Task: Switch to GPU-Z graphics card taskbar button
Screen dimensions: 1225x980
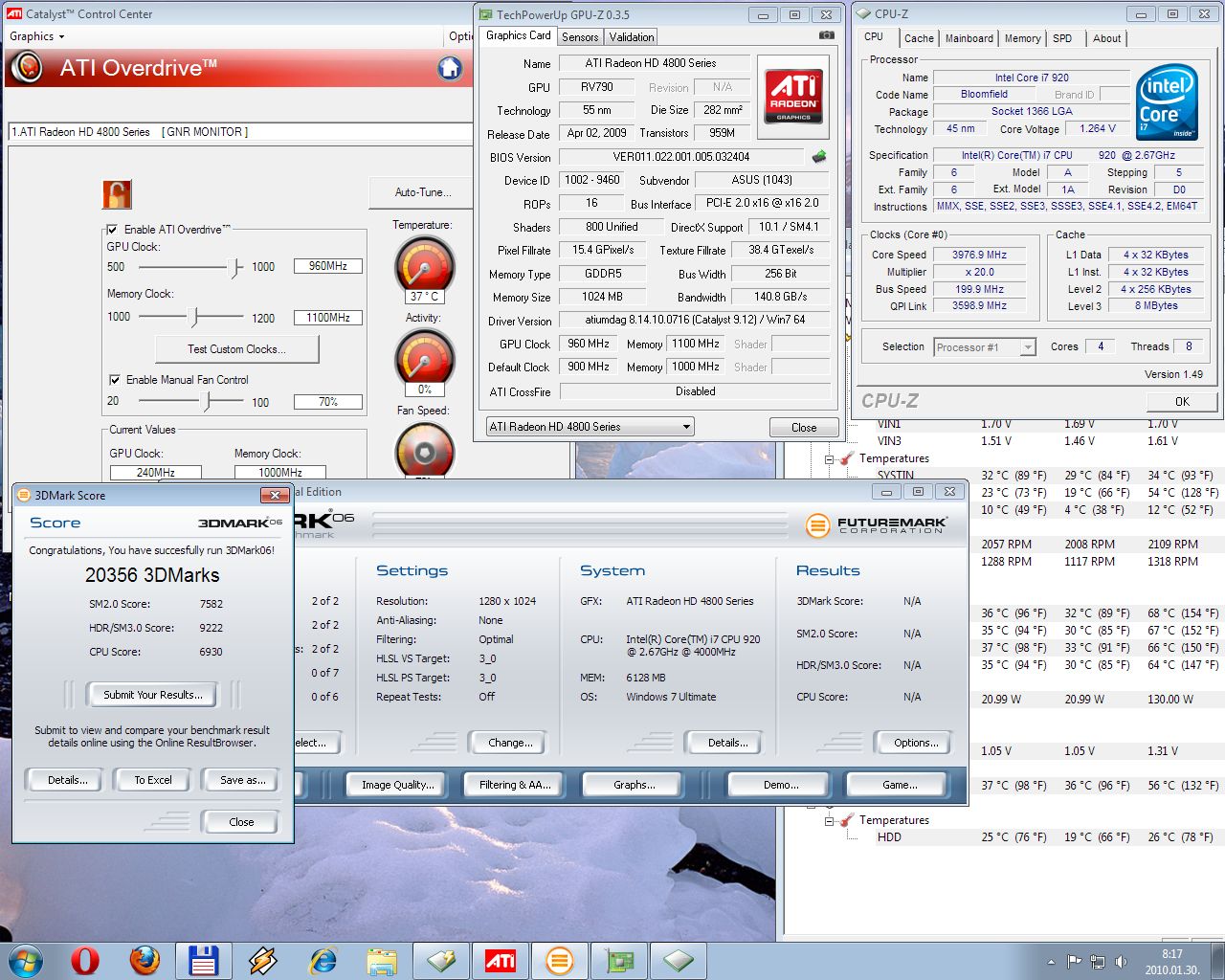Action: (x=619, y=960)
